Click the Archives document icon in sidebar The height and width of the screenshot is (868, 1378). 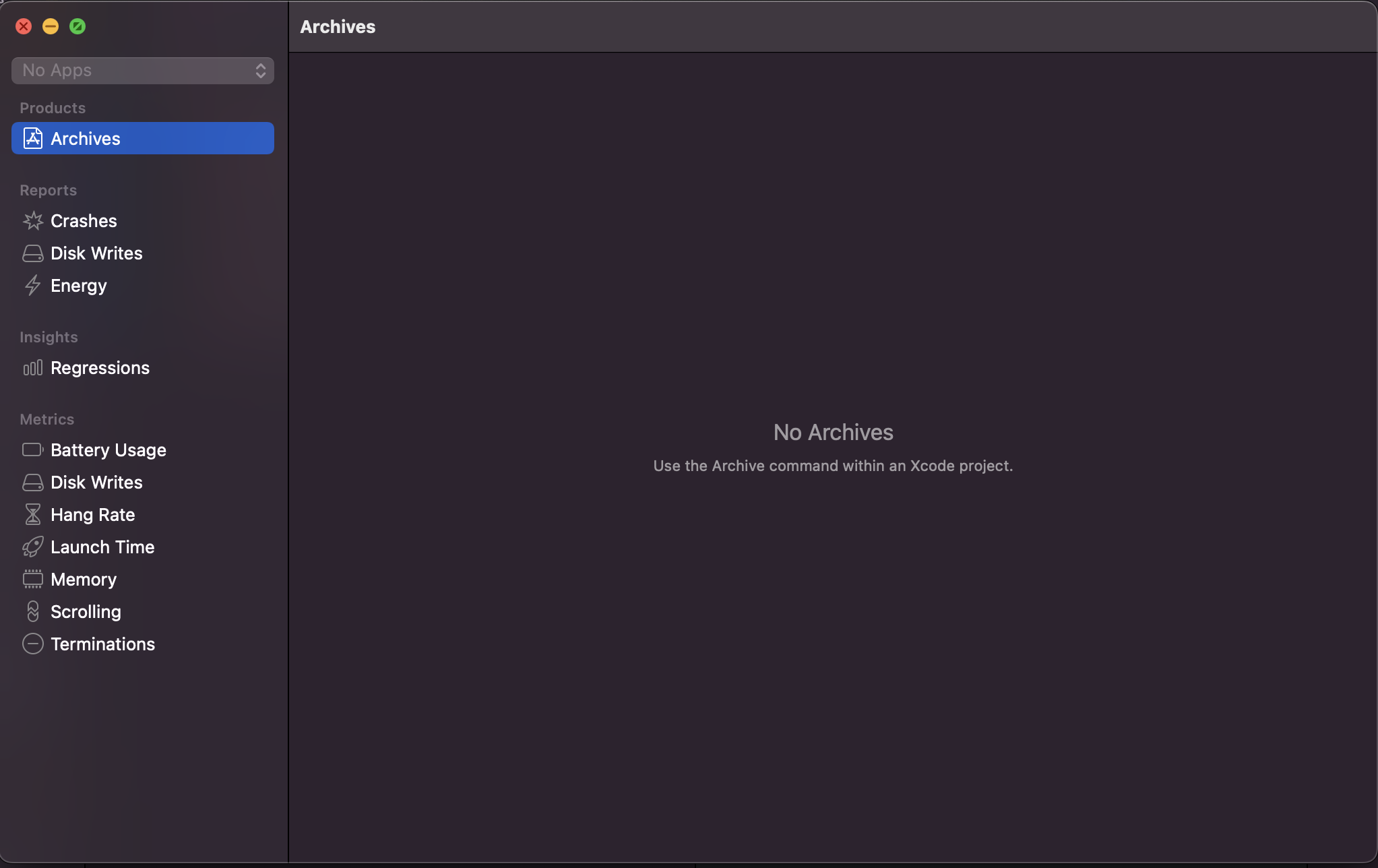tap(32, 138)
